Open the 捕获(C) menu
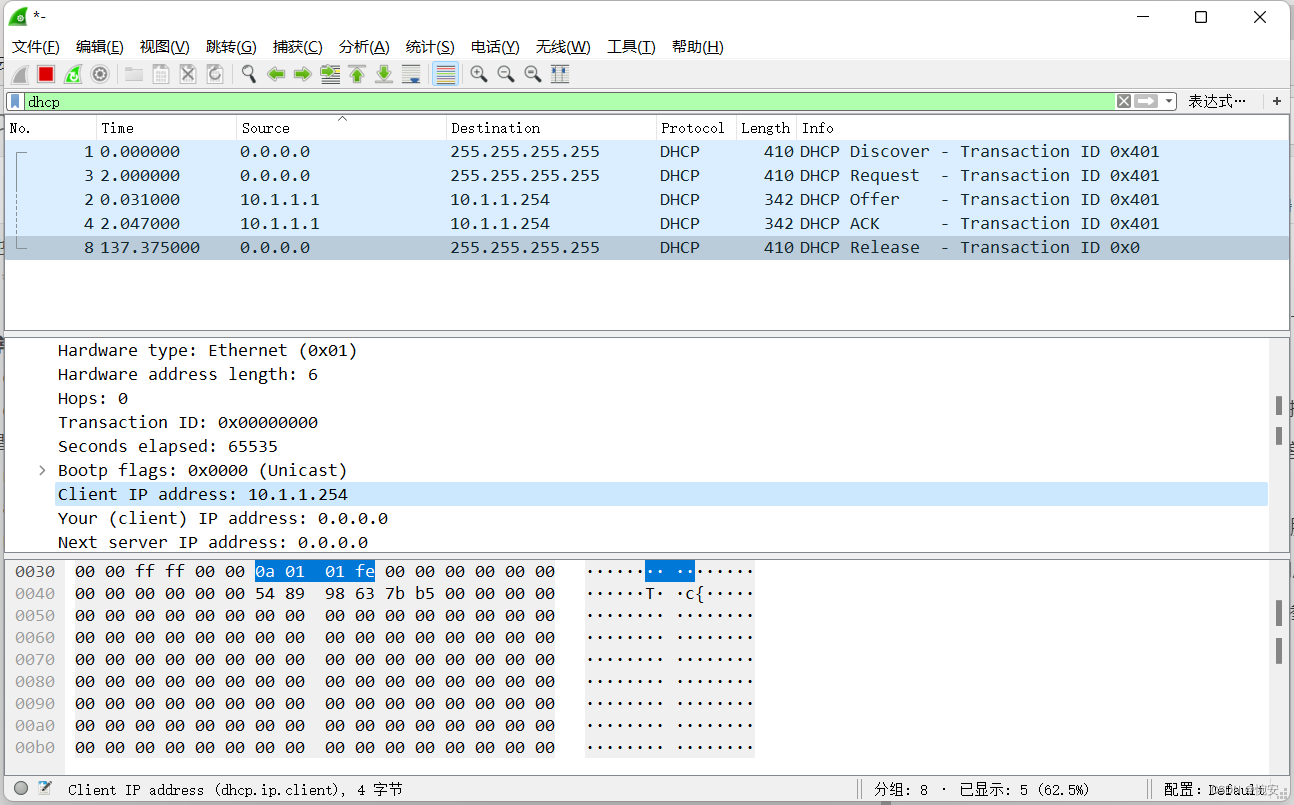This screenshot has width=1294, height=805. pyautogui.click(x=298, y=47)
